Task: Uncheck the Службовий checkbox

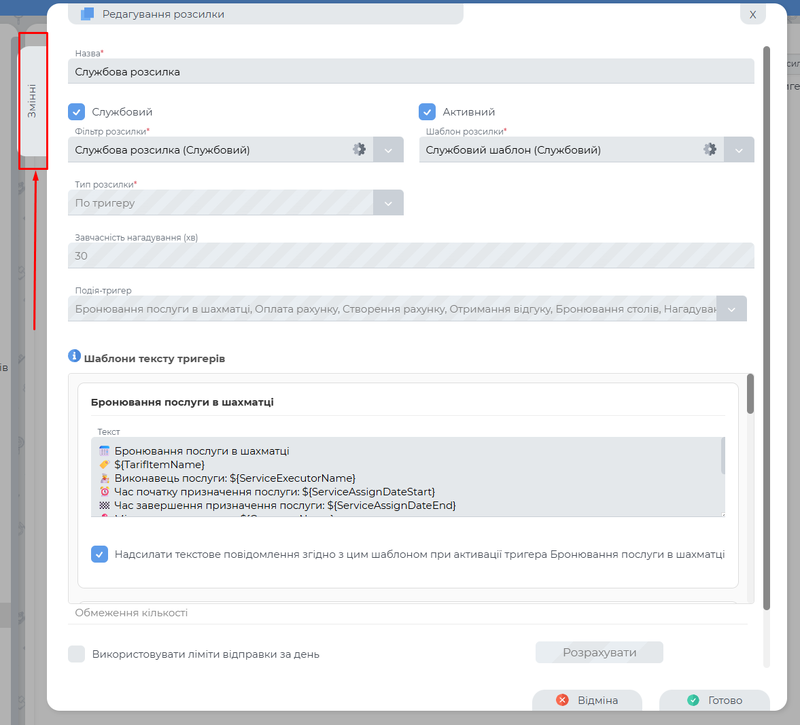Action: point(77,111)
